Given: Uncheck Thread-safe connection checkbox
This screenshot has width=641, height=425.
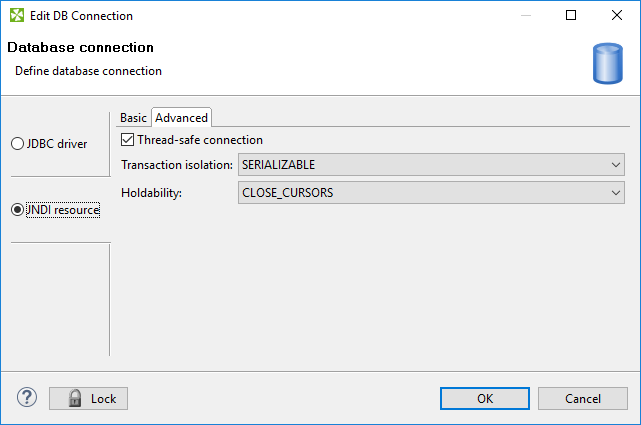Looking at the screenshot, I should coord(127,140).
